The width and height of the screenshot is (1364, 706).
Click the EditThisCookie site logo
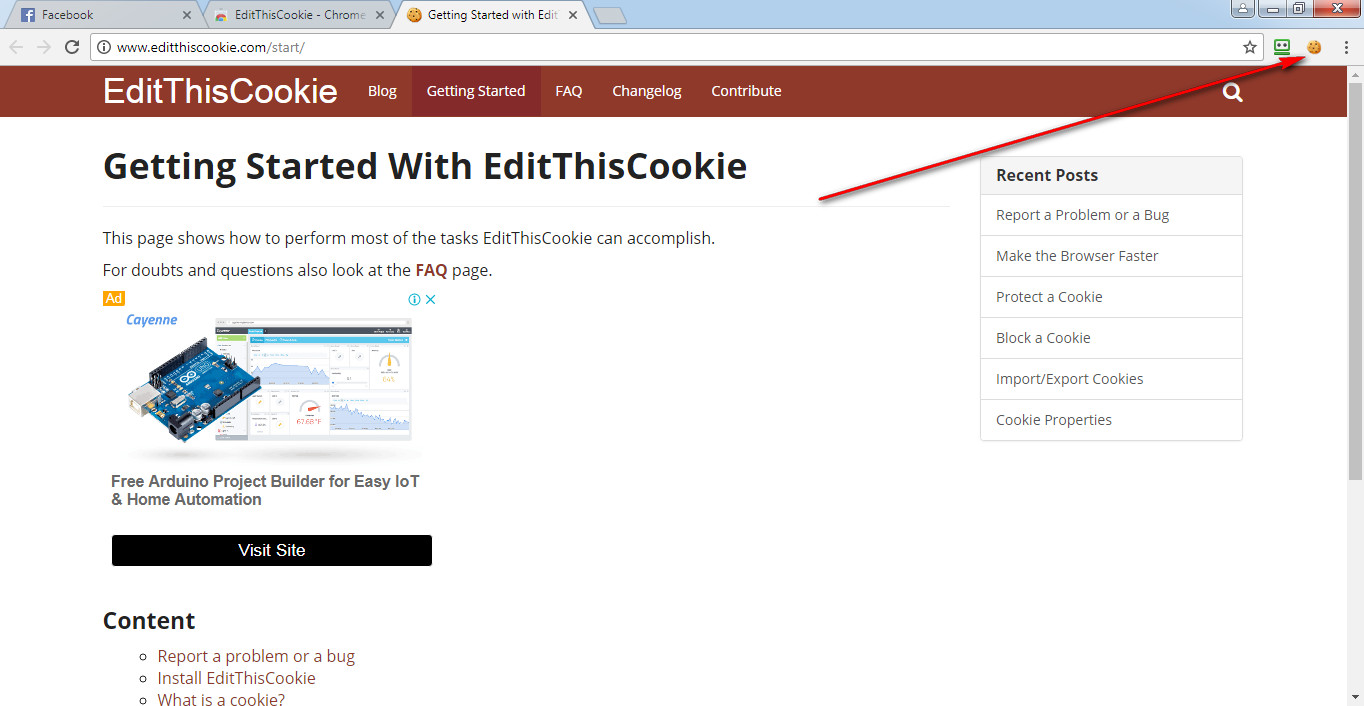220,91
